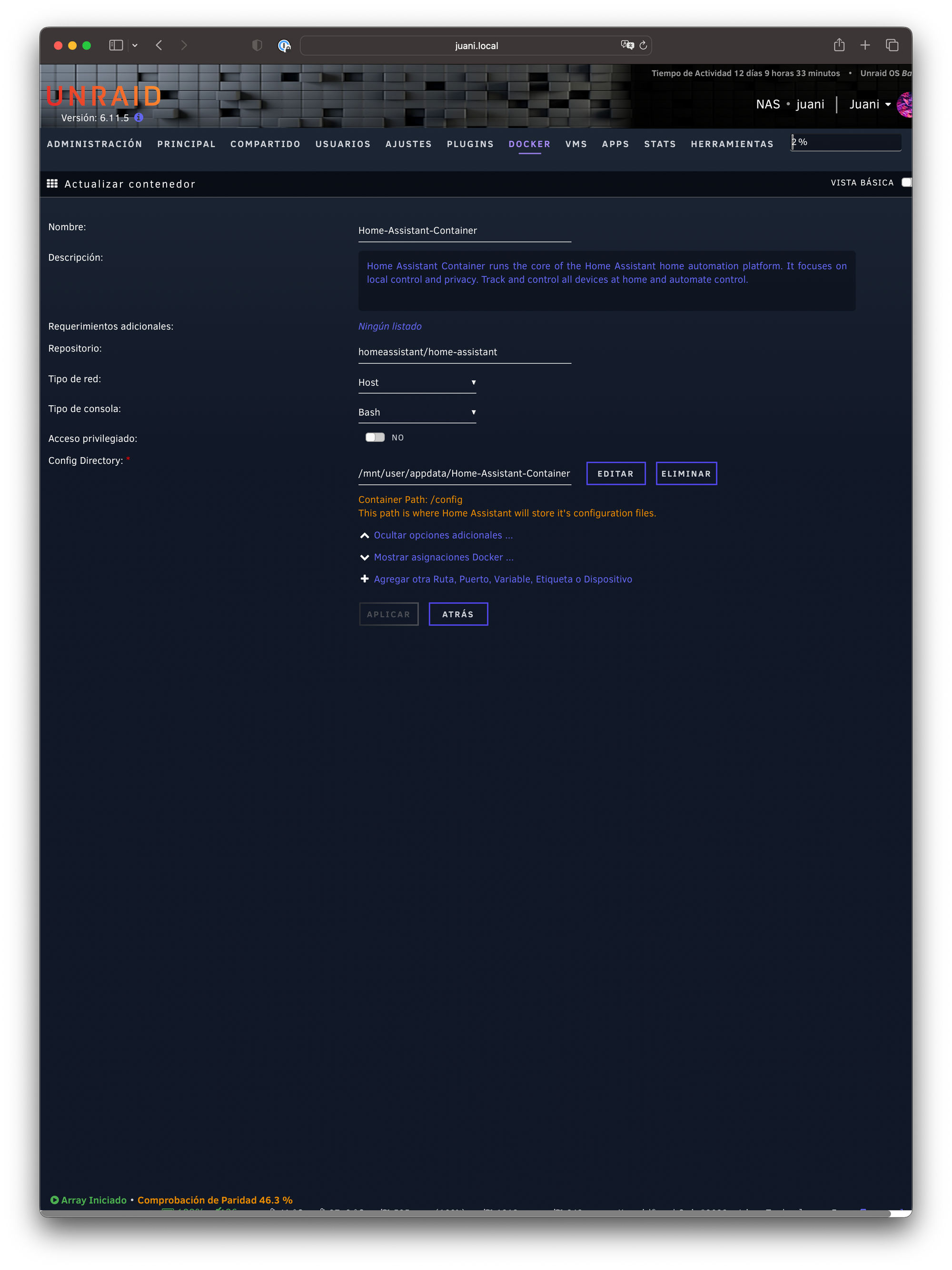Toggle the Acceso privilegiado switch
Viewport: 952px width, 1270px height.
tap(375, 438)
